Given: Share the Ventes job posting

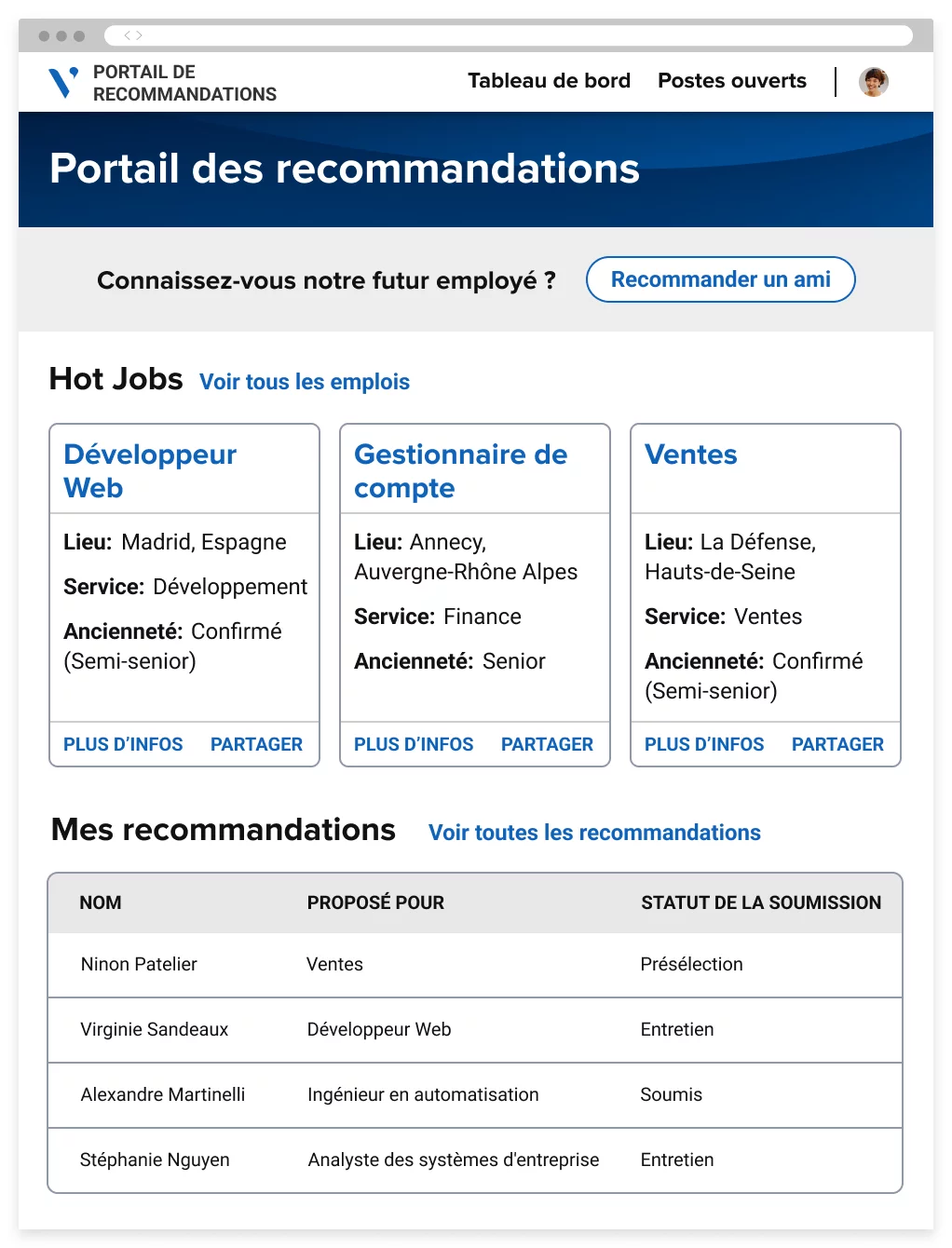Looking at the screenshot, I should point(837,744).
